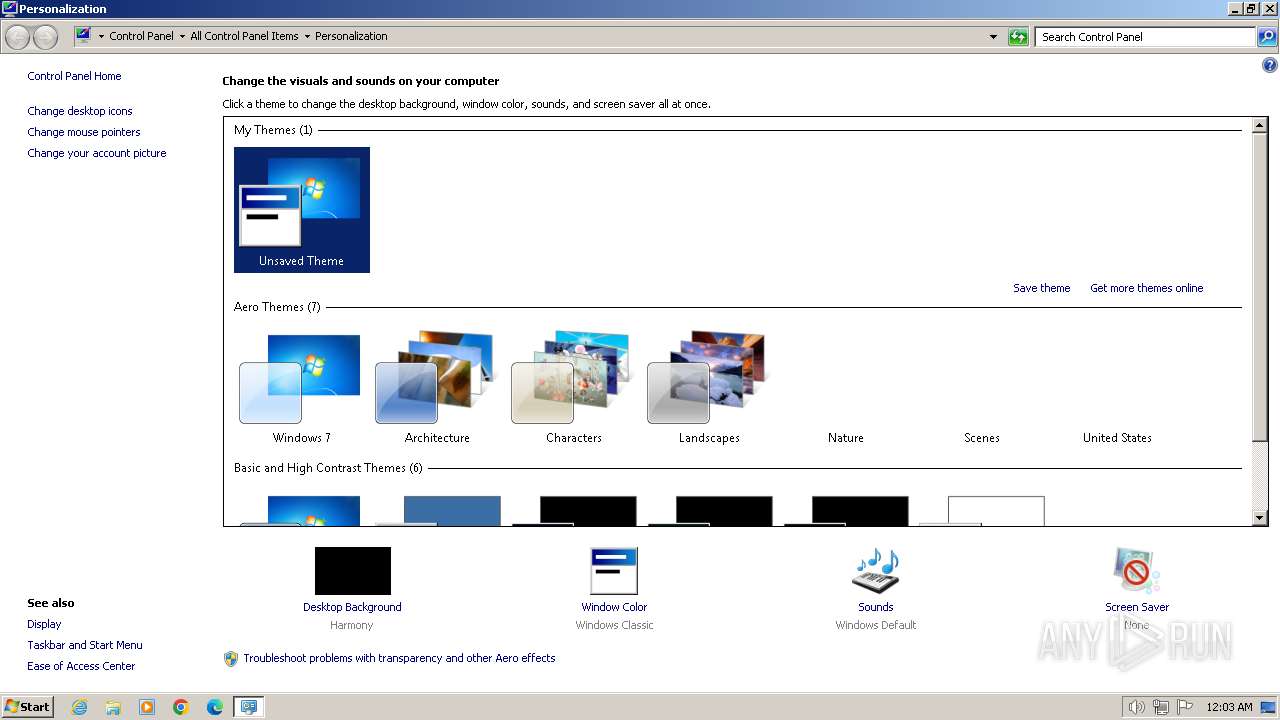Apply the Landscapes Aero theme

(709, 388)
